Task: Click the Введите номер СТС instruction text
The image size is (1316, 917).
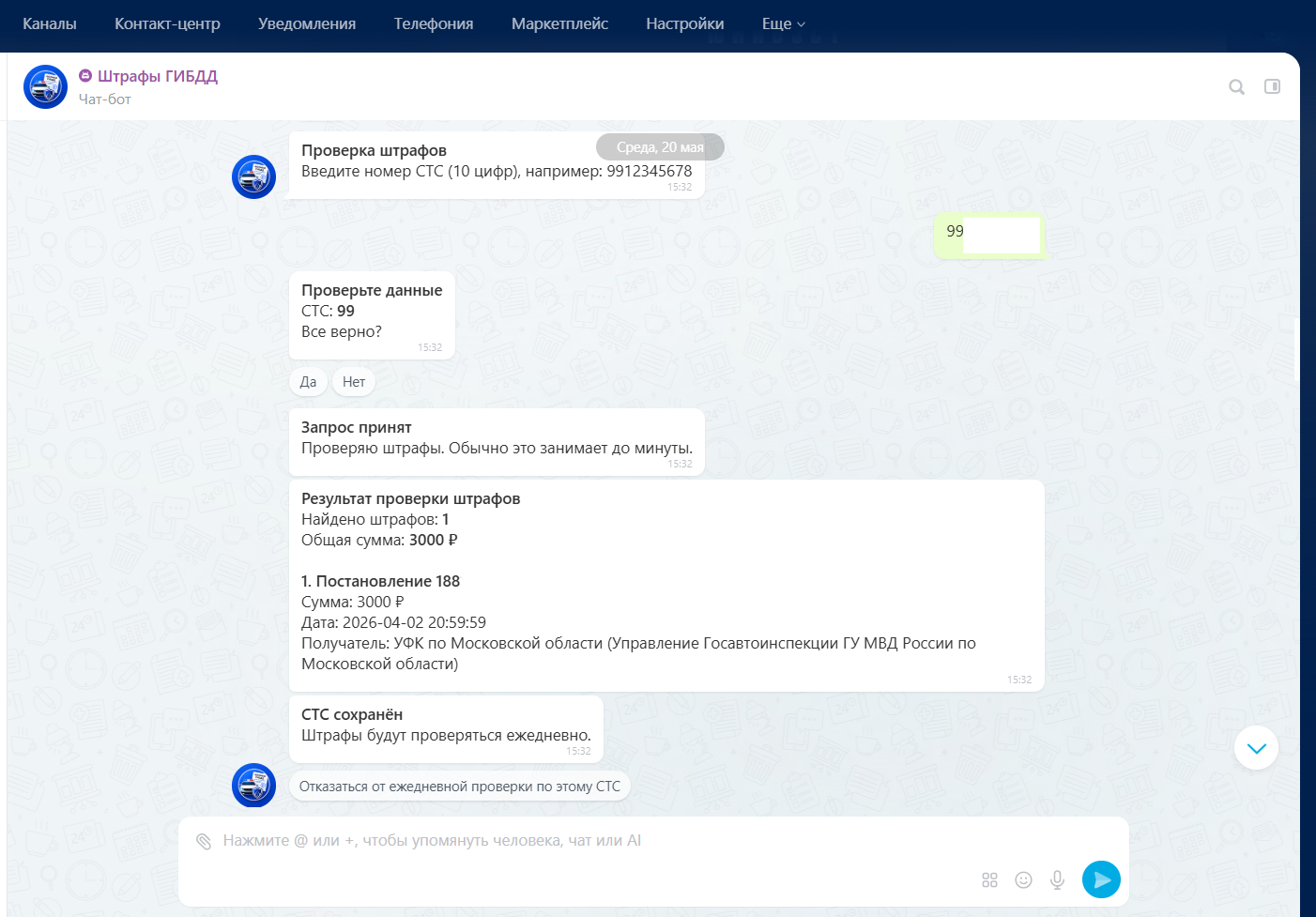Action: tap(497, 171)
